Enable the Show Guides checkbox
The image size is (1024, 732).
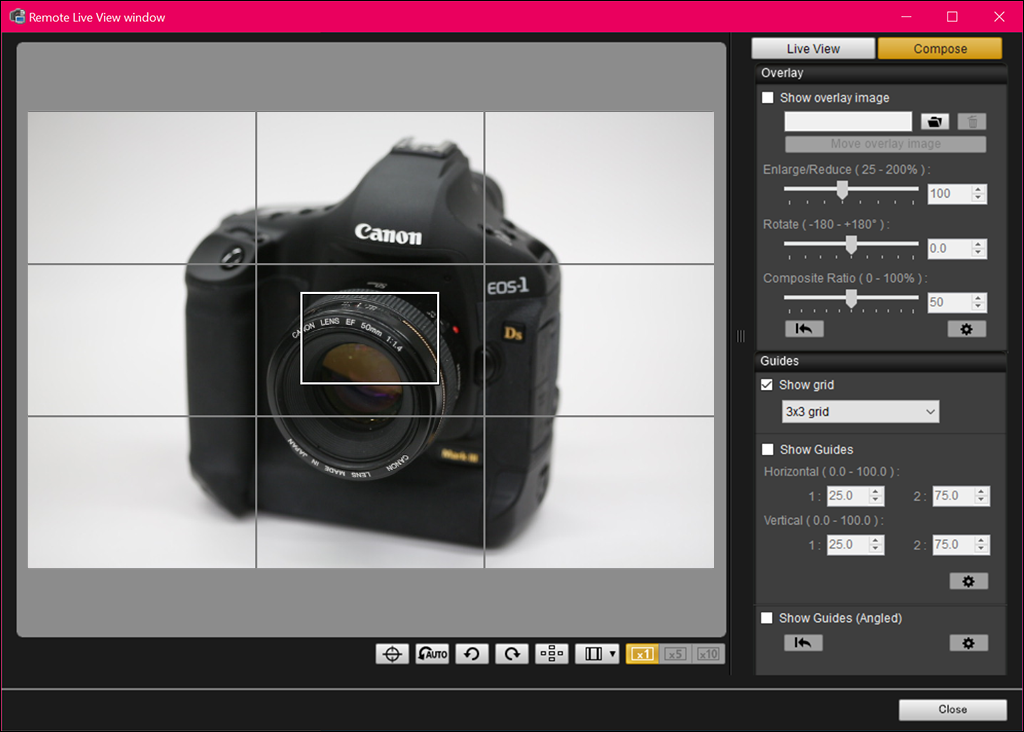[768, 449]
